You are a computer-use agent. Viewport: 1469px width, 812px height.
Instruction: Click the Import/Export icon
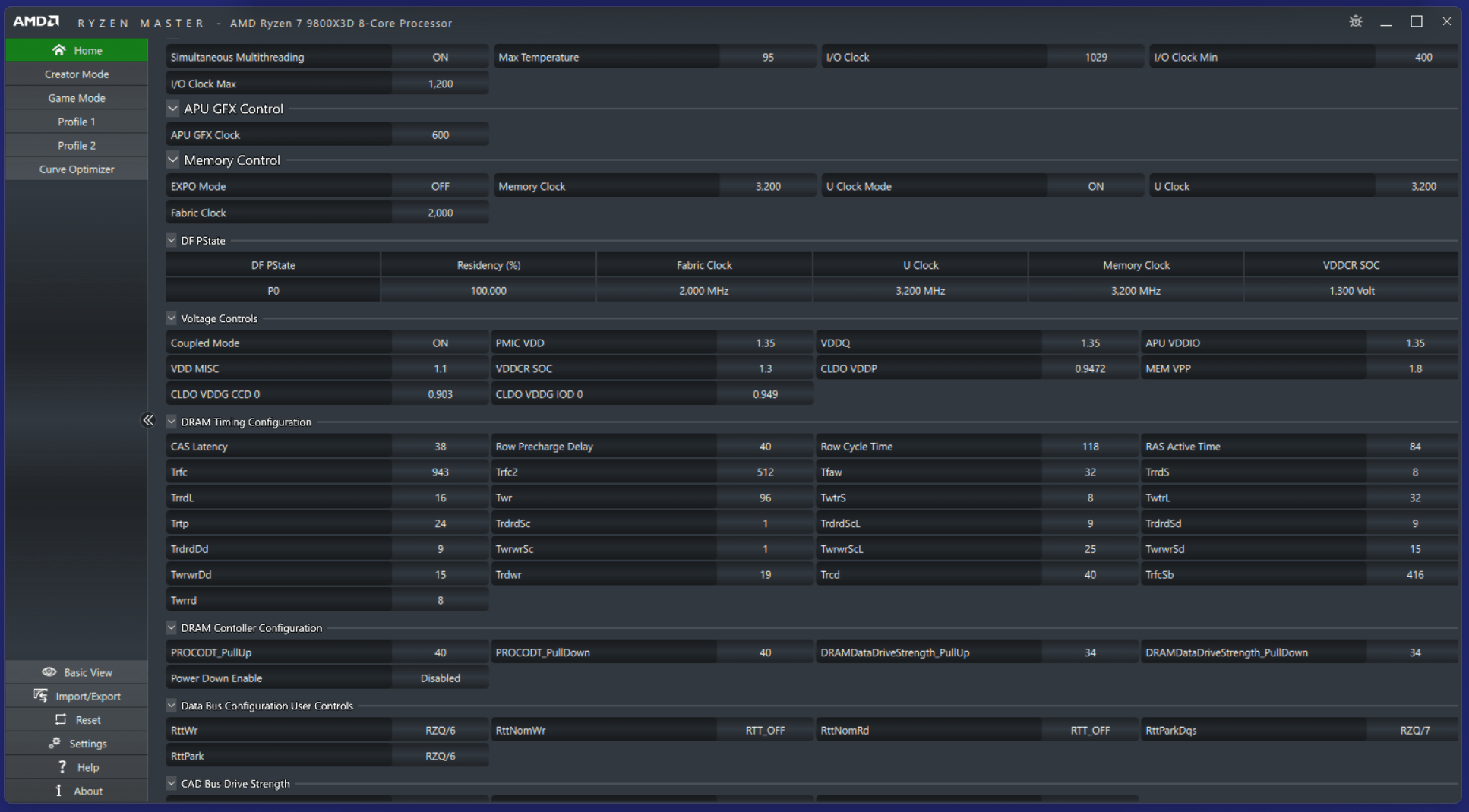pos(40,695)
